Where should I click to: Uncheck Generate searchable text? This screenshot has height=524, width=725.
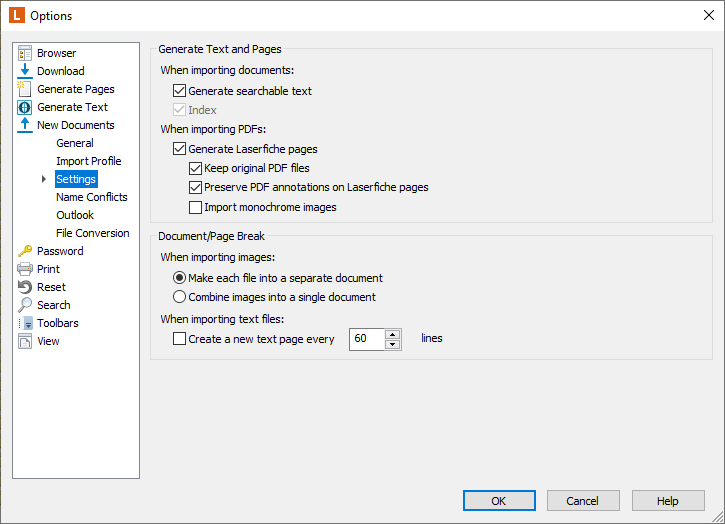[179, 91]
